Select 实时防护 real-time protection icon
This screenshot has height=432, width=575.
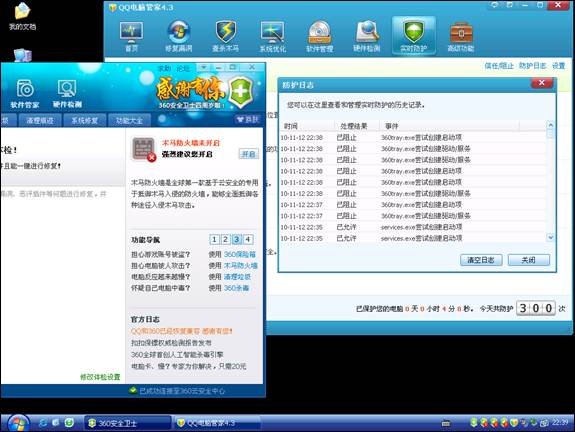[x=414, y=36]
